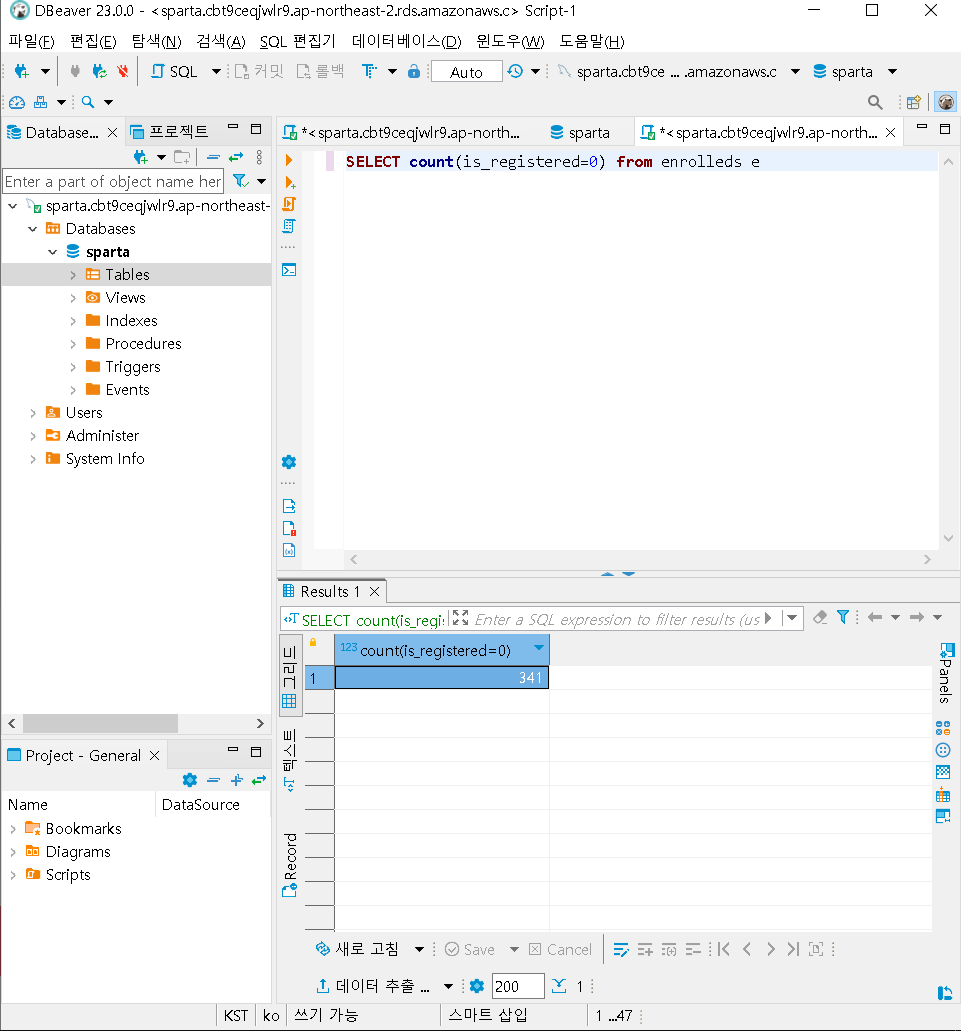Click the Save button in results
This screenshot has height=1031, width=961.
pos(470,949)
